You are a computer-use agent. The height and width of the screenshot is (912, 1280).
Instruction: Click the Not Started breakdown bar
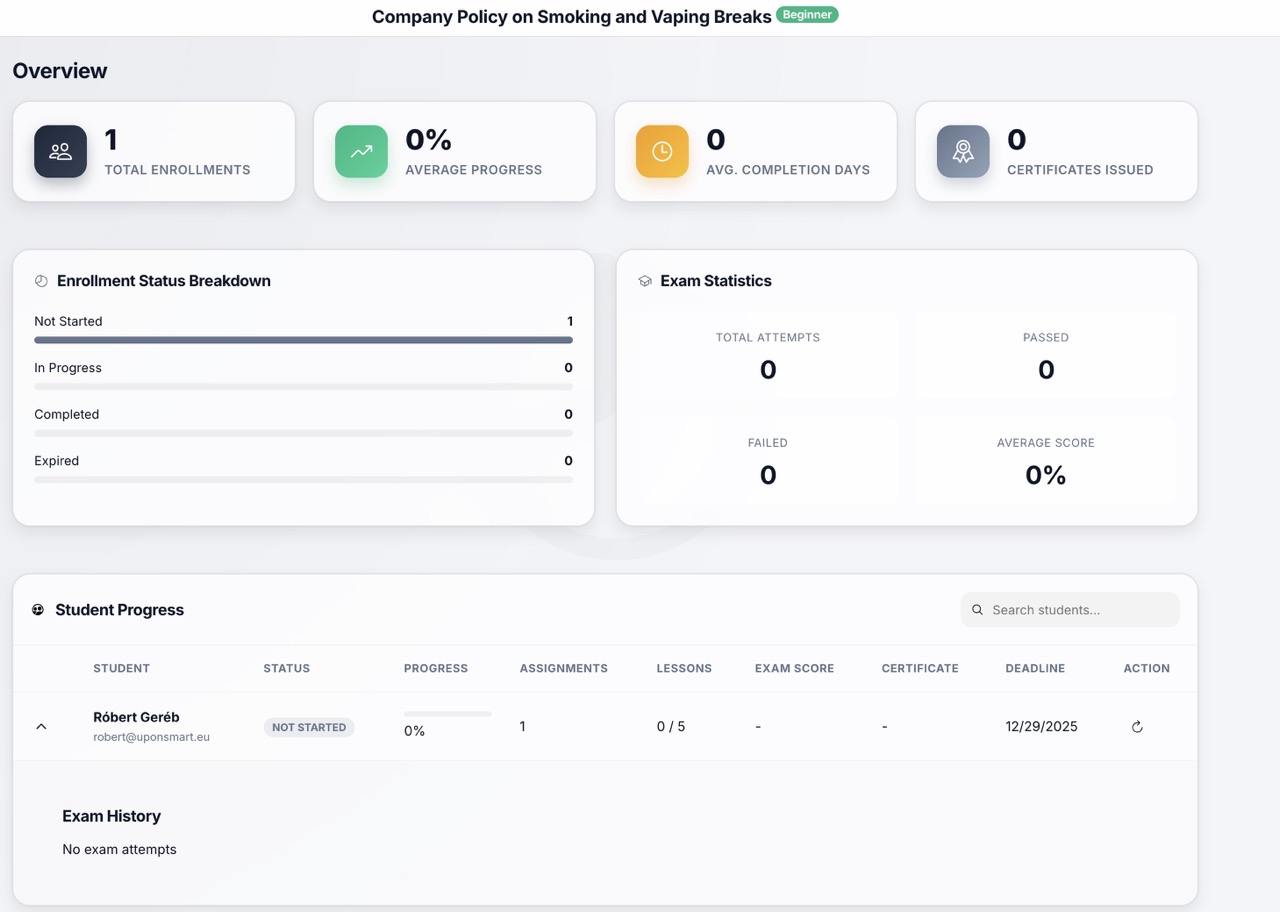pos(304,340)
